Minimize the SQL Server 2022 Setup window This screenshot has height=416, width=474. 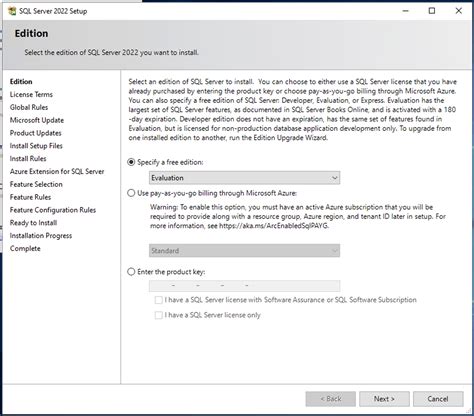[x=405, y=11]
